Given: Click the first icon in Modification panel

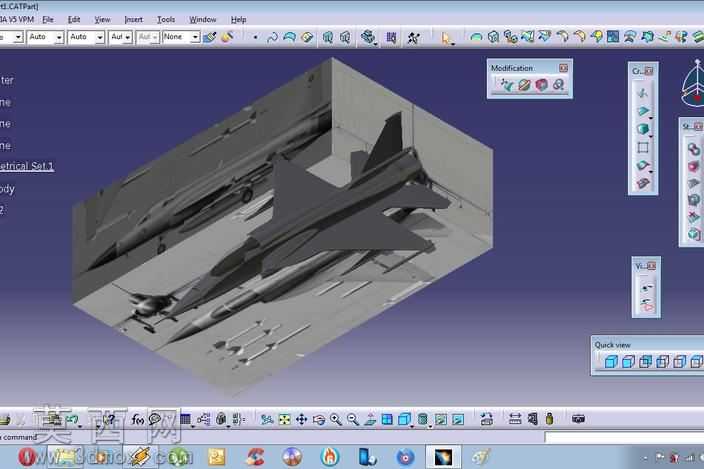Looking at the screenshot, I should [507, 84].
